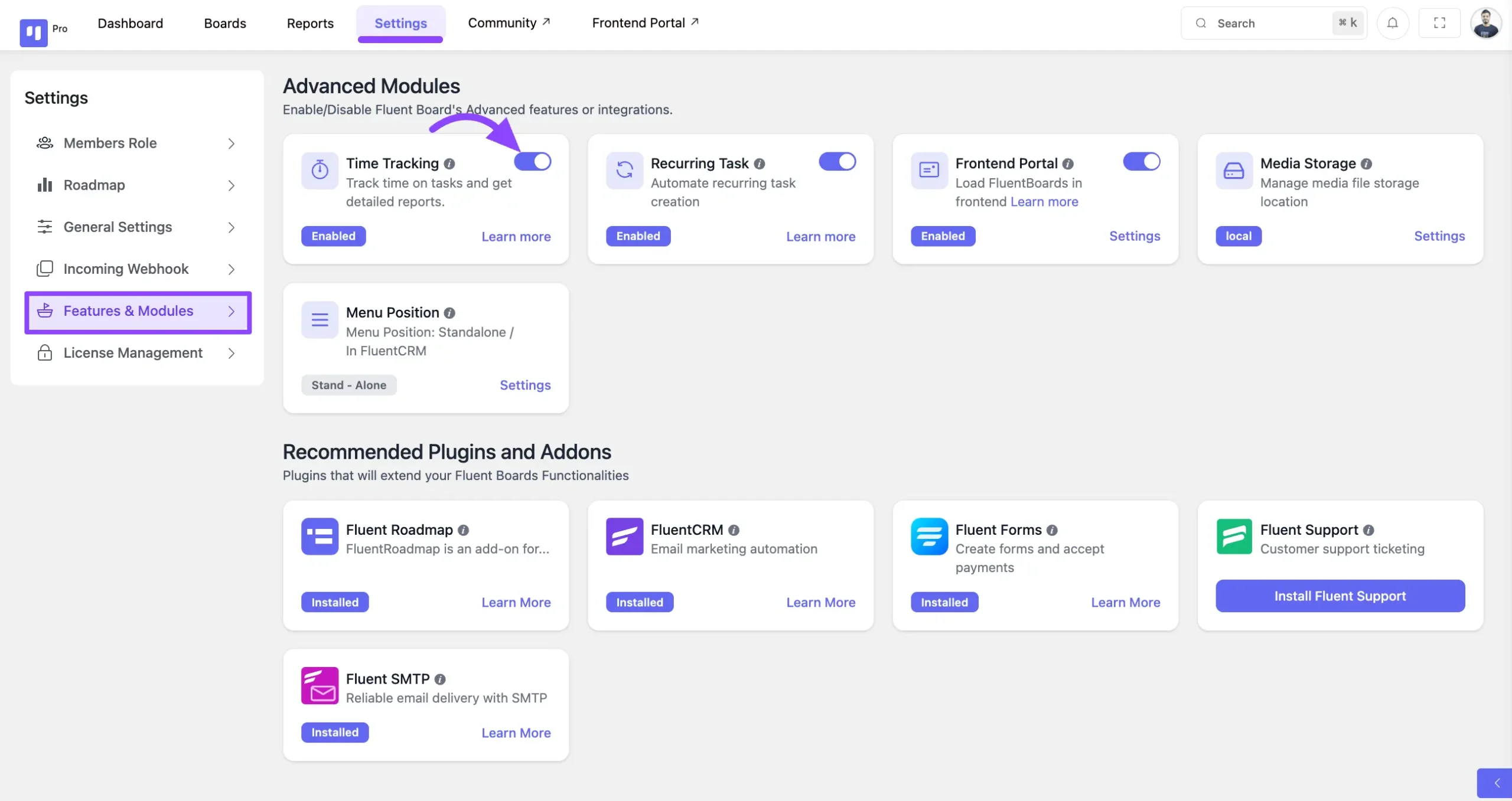
Task: Open Settings link on Menu Position card
Action: click(x=525, y=385)
